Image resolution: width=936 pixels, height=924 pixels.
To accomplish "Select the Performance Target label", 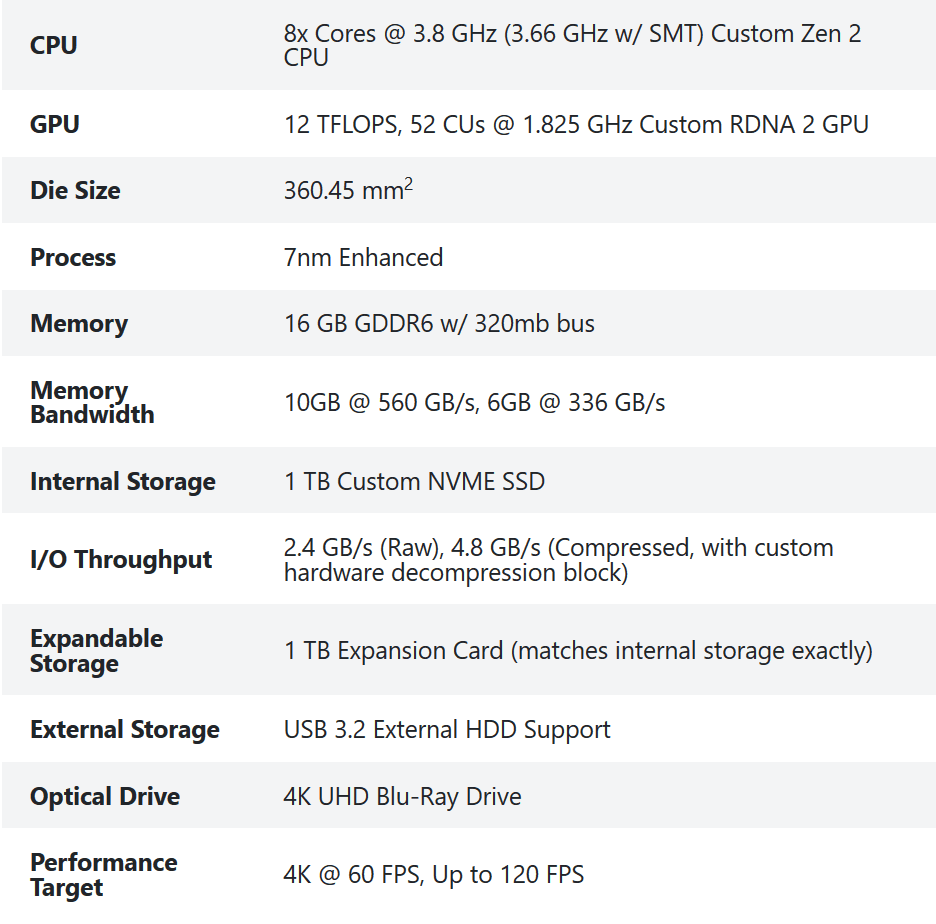I will click(x=103, y=875).
